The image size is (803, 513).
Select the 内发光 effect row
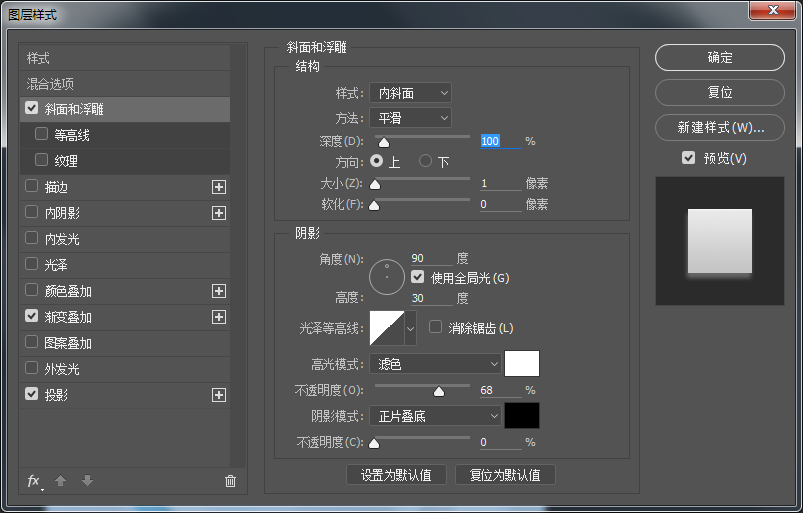125,239
